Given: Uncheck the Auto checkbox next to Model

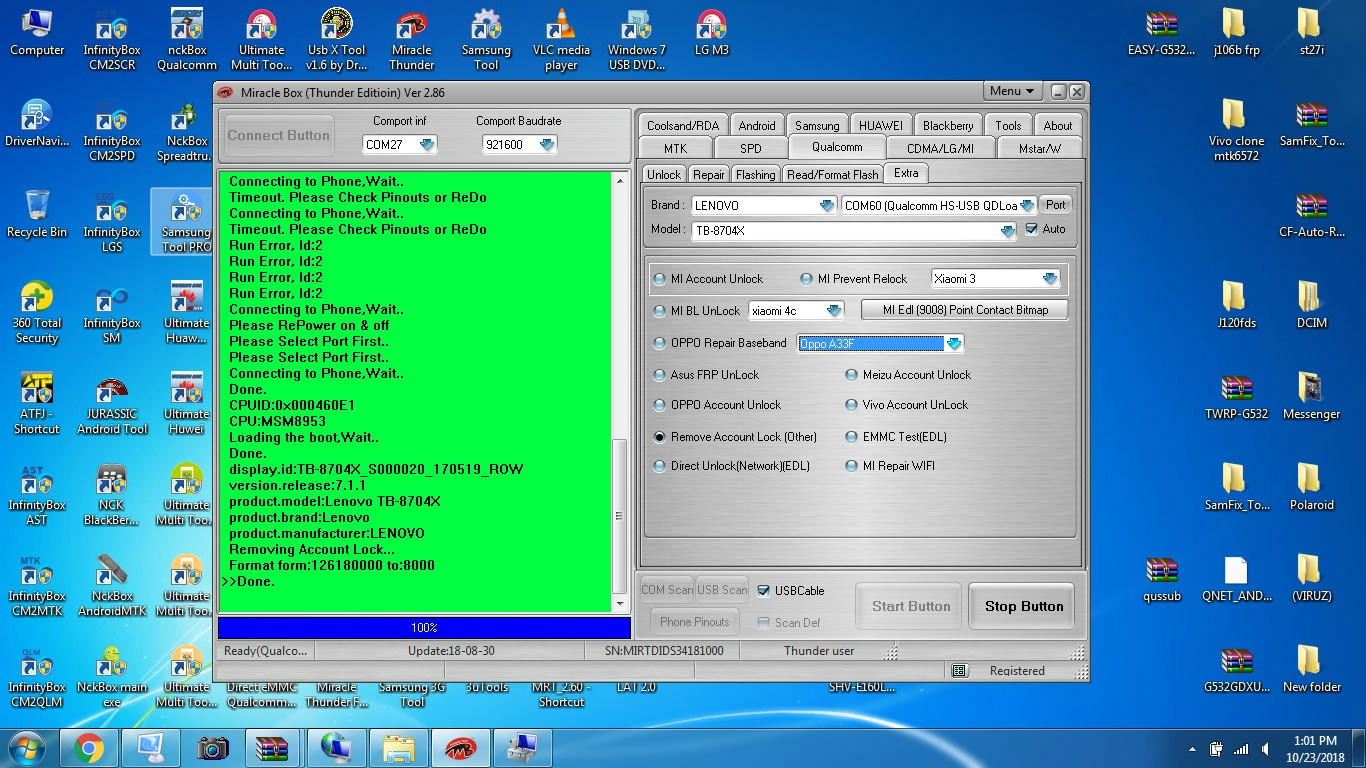Looking at the screenshot, I should [1032, 229].
